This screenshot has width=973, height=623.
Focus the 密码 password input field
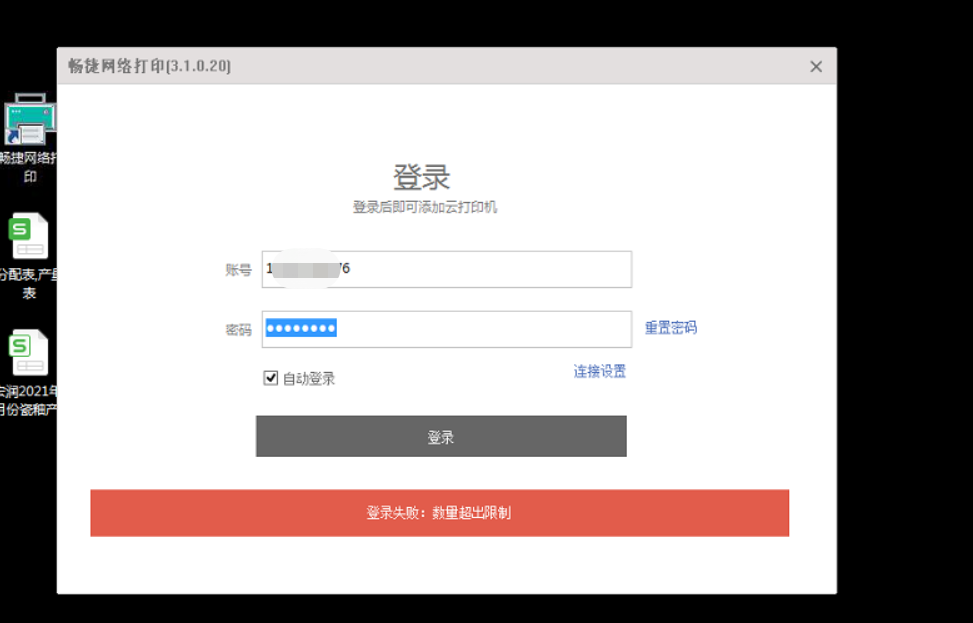click(447, 329)
